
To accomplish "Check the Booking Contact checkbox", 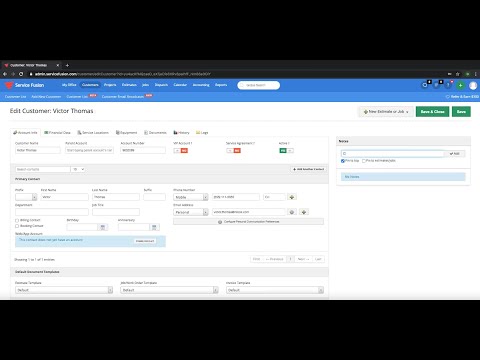I will pyautogui.click(x=17, y=226).
